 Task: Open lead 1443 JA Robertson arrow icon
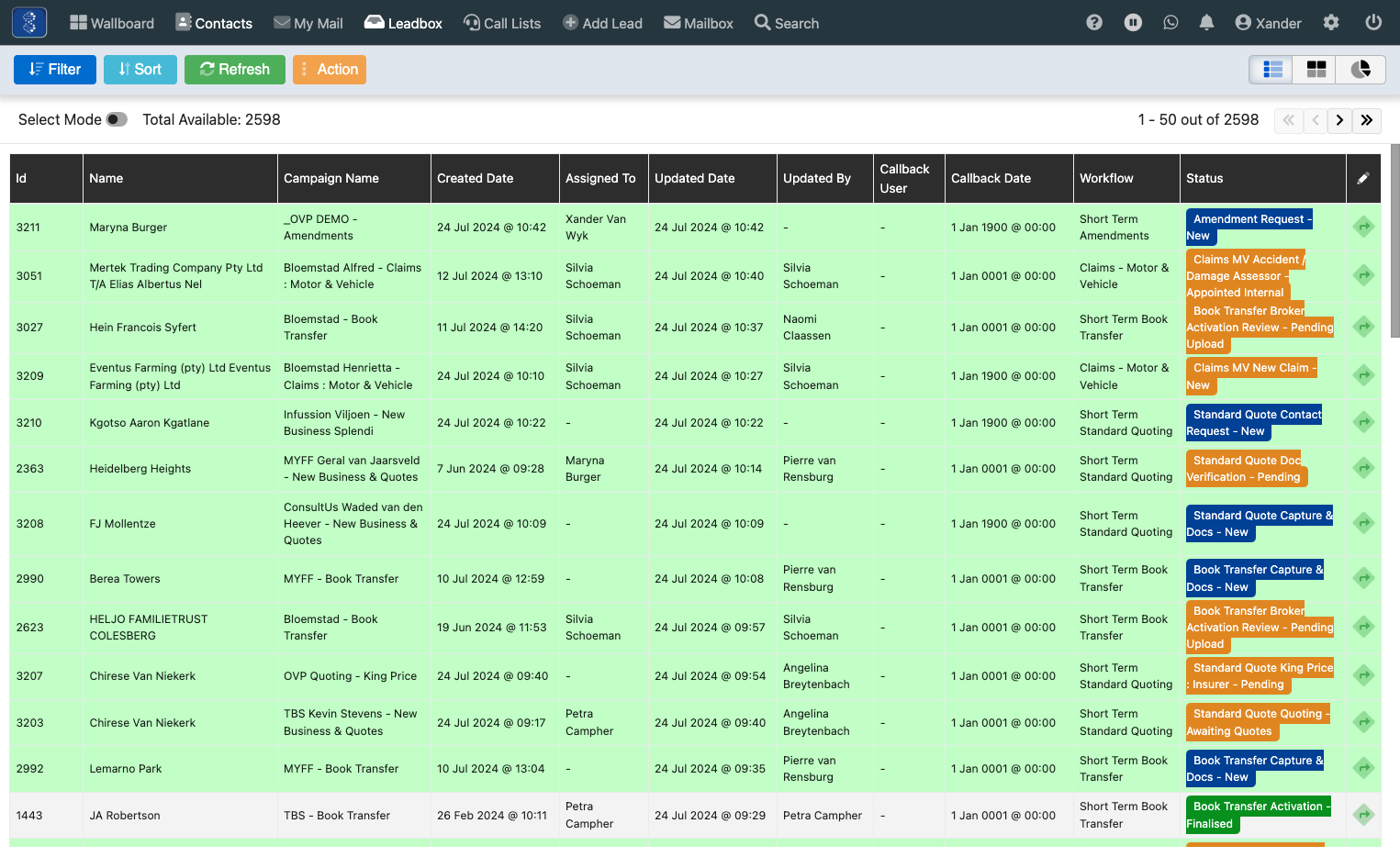click(x=1364, y=815)
